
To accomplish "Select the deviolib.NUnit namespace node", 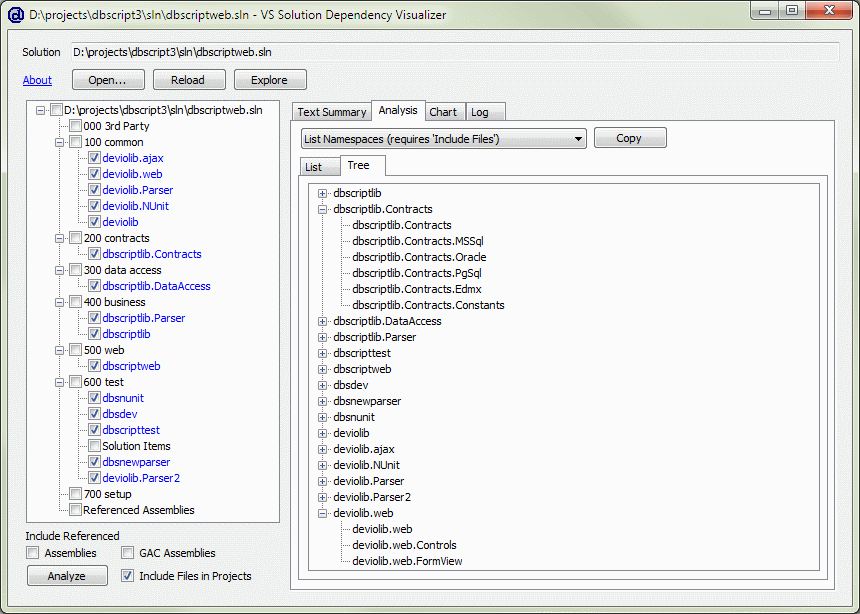I will (x=366, y=465).
